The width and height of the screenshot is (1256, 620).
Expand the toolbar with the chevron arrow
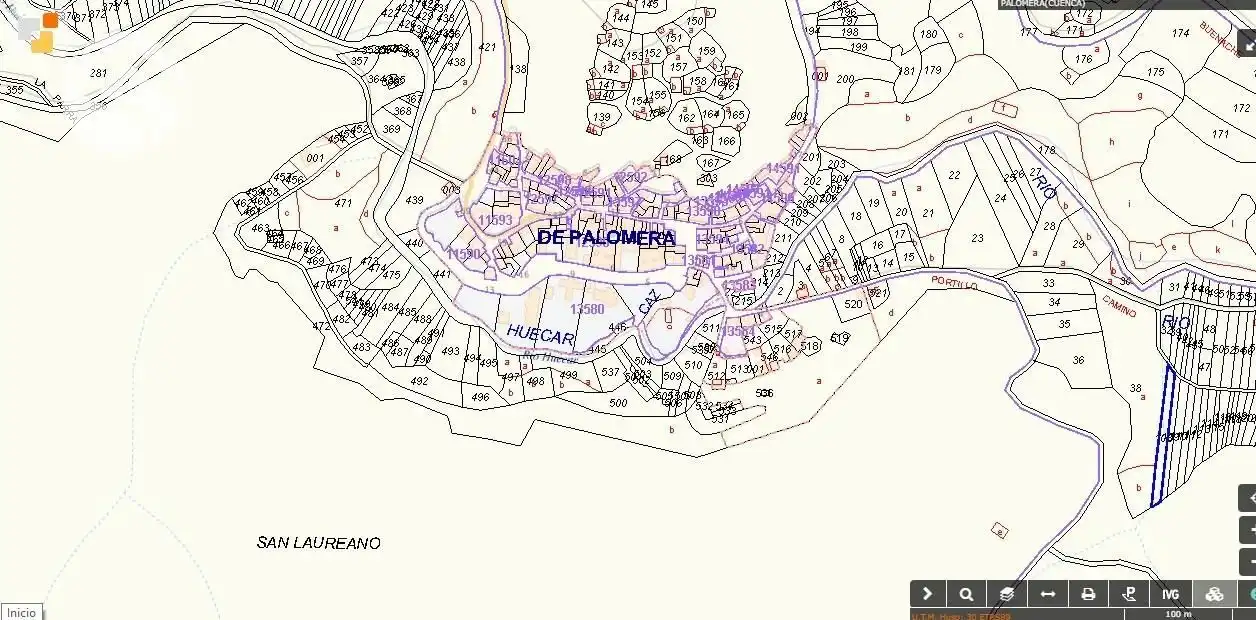pyautogui.click(x=928, y=594)
